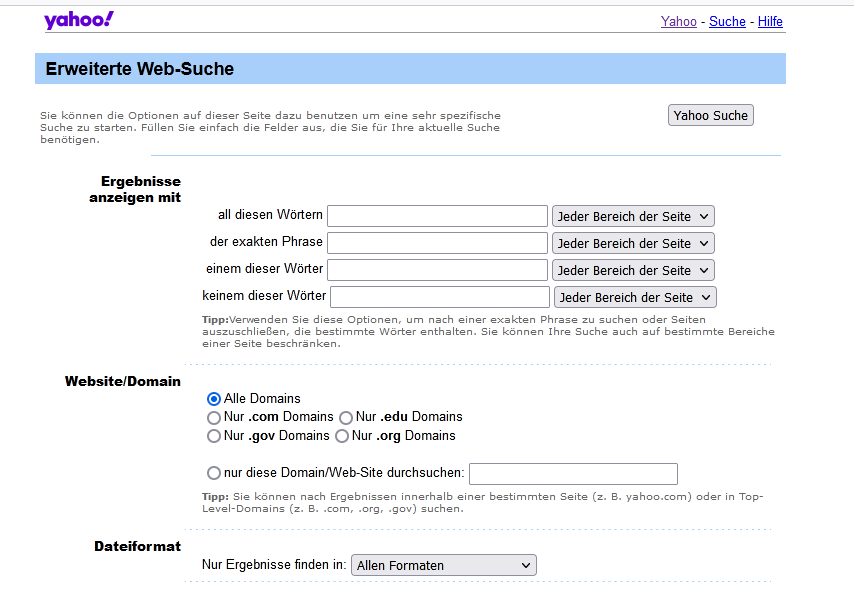Screen dimensions: 854x593
Task: Select 'nur diese Domain/Web-Site durchsuchen' radio button
Action: pyautogui.click(x=214, y=473)
